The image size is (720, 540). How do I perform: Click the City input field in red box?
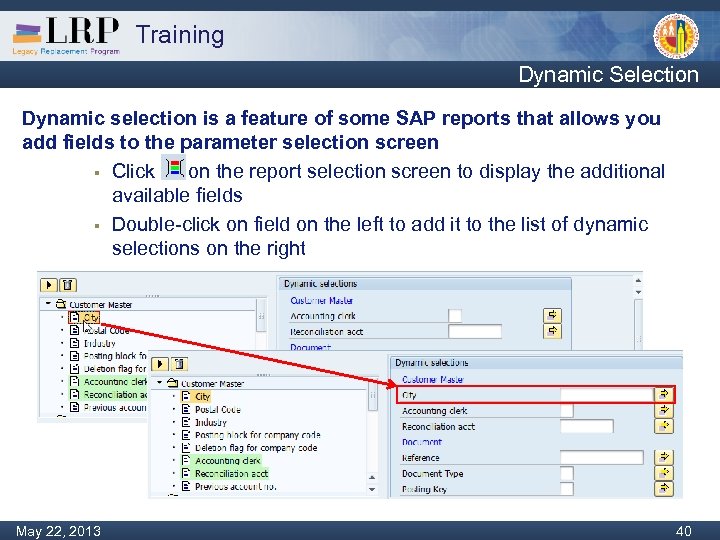[x=607, y=394]
